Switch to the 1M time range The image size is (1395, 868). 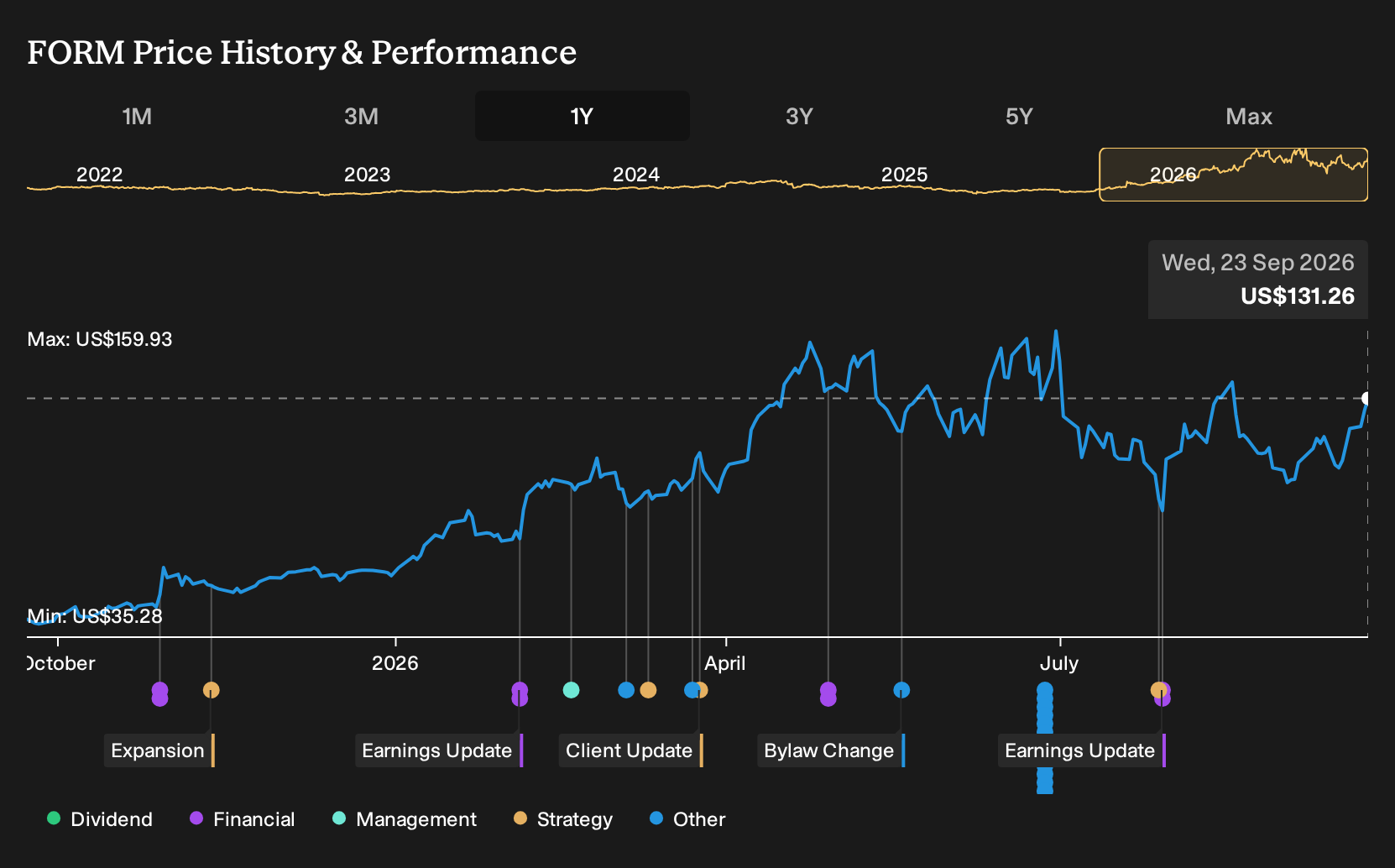137,116
